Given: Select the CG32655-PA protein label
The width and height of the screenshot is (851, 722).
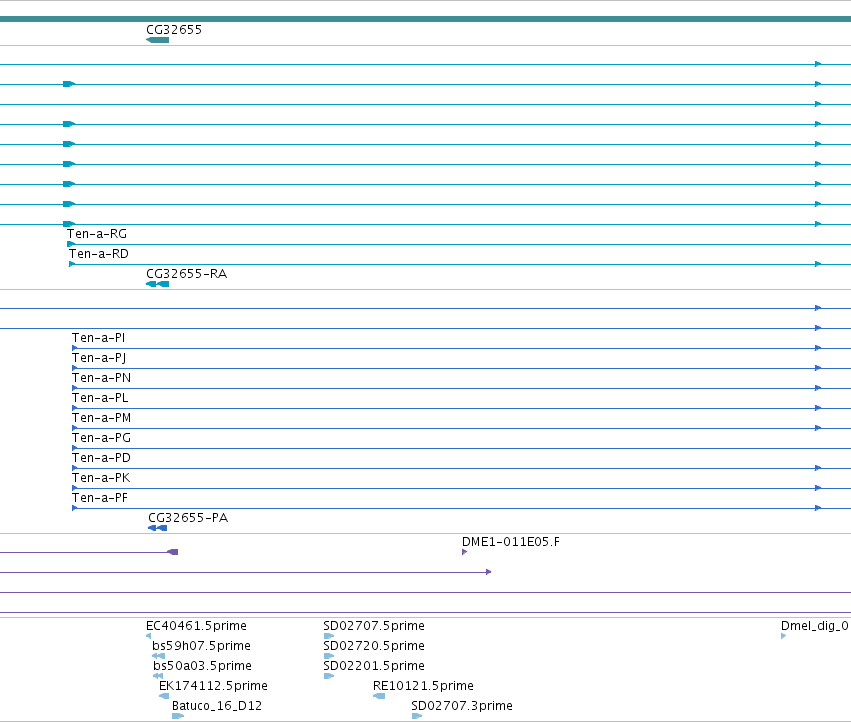Looking at the screenshot, I should click(188, 518).
